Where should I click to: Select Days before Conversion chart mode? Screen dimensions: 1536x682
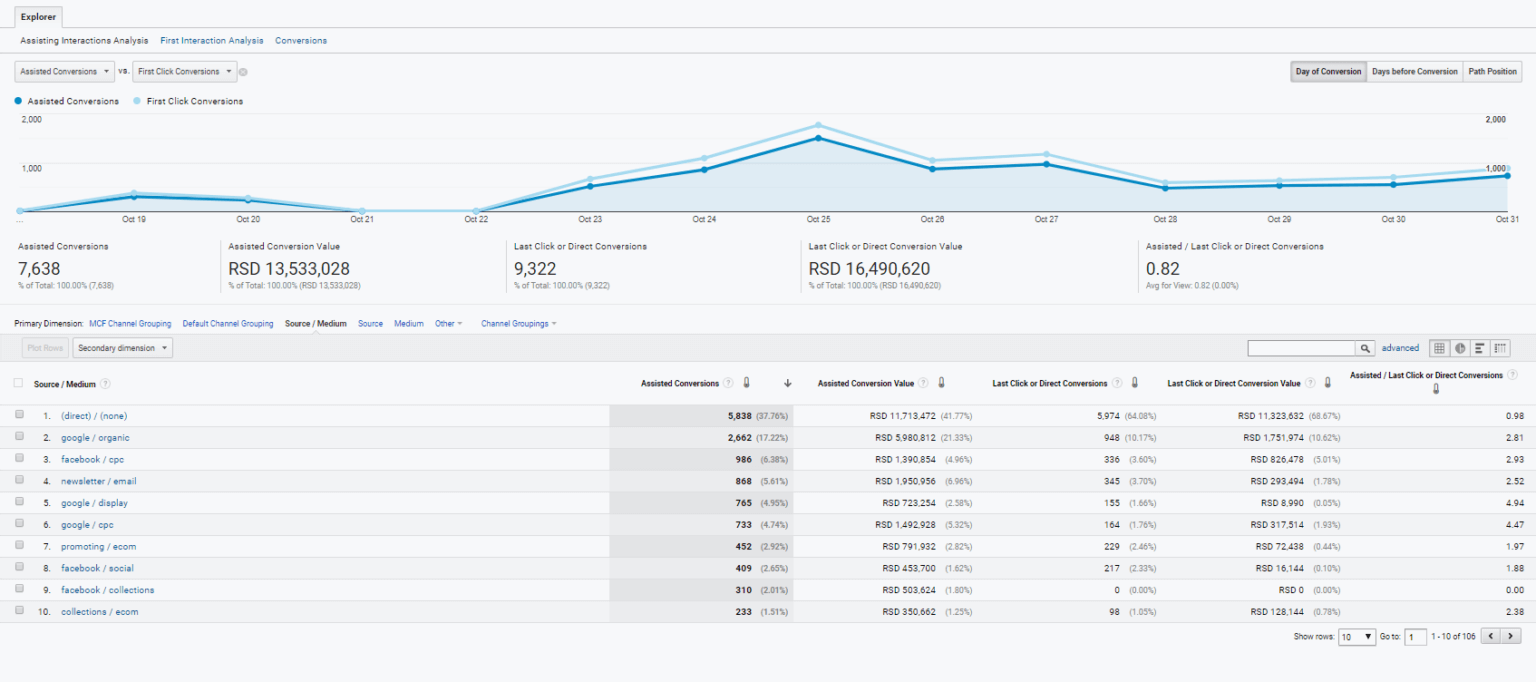1415,72
